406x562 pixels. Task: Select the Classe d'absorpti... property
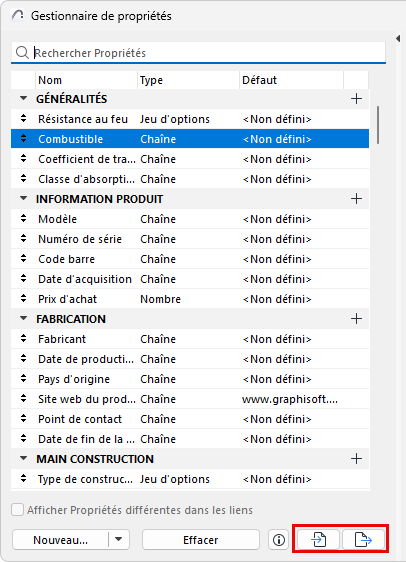[x=190, y=179]
